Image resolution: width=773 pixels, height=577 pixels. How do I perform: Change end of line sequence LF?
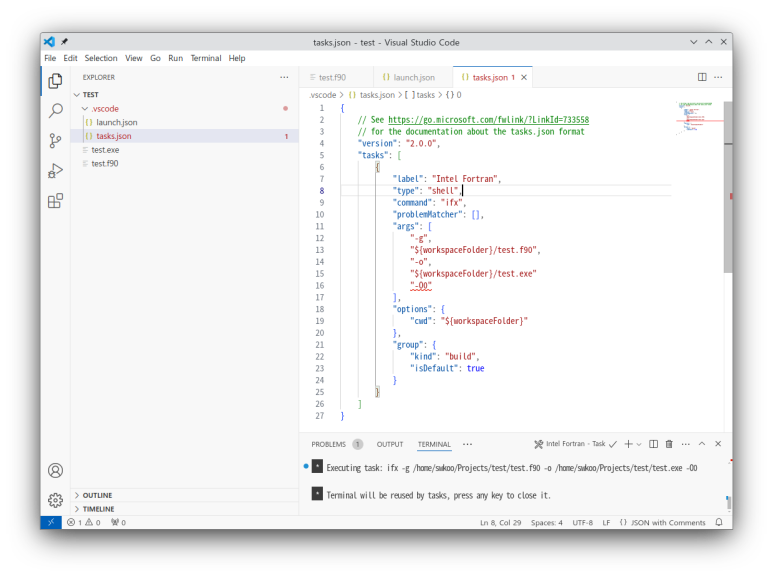coord(606,522)
